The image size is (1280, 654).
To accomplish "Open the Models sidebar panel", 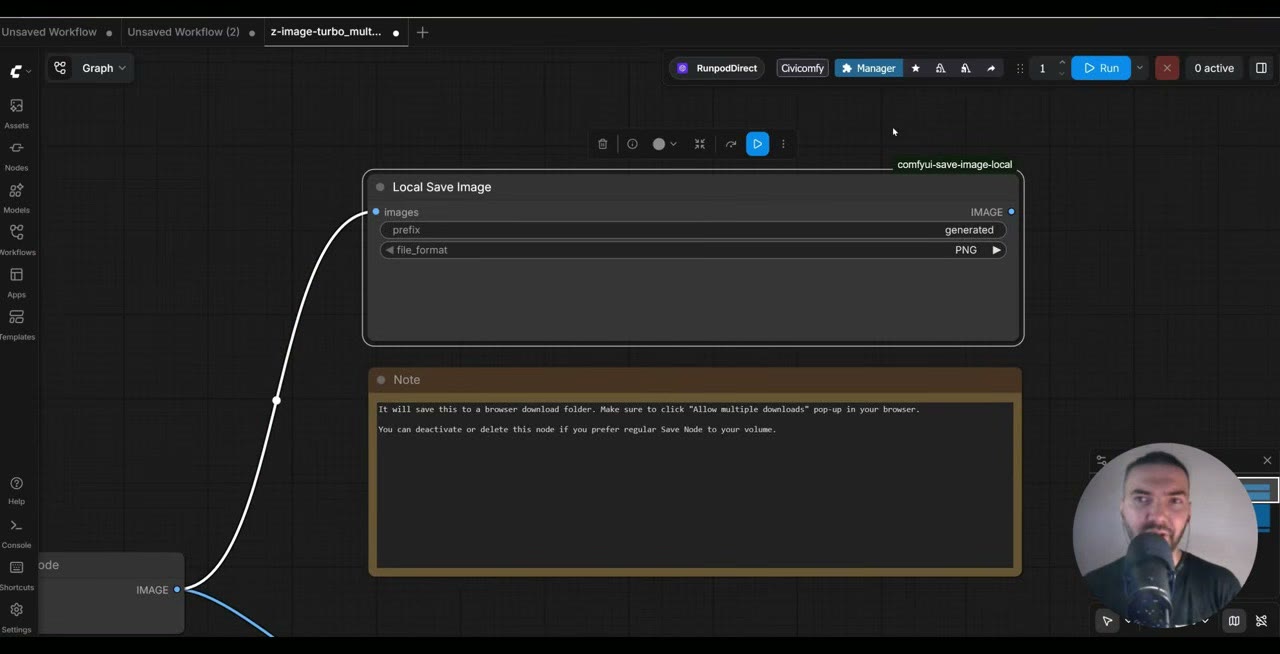I will point(16,197).
